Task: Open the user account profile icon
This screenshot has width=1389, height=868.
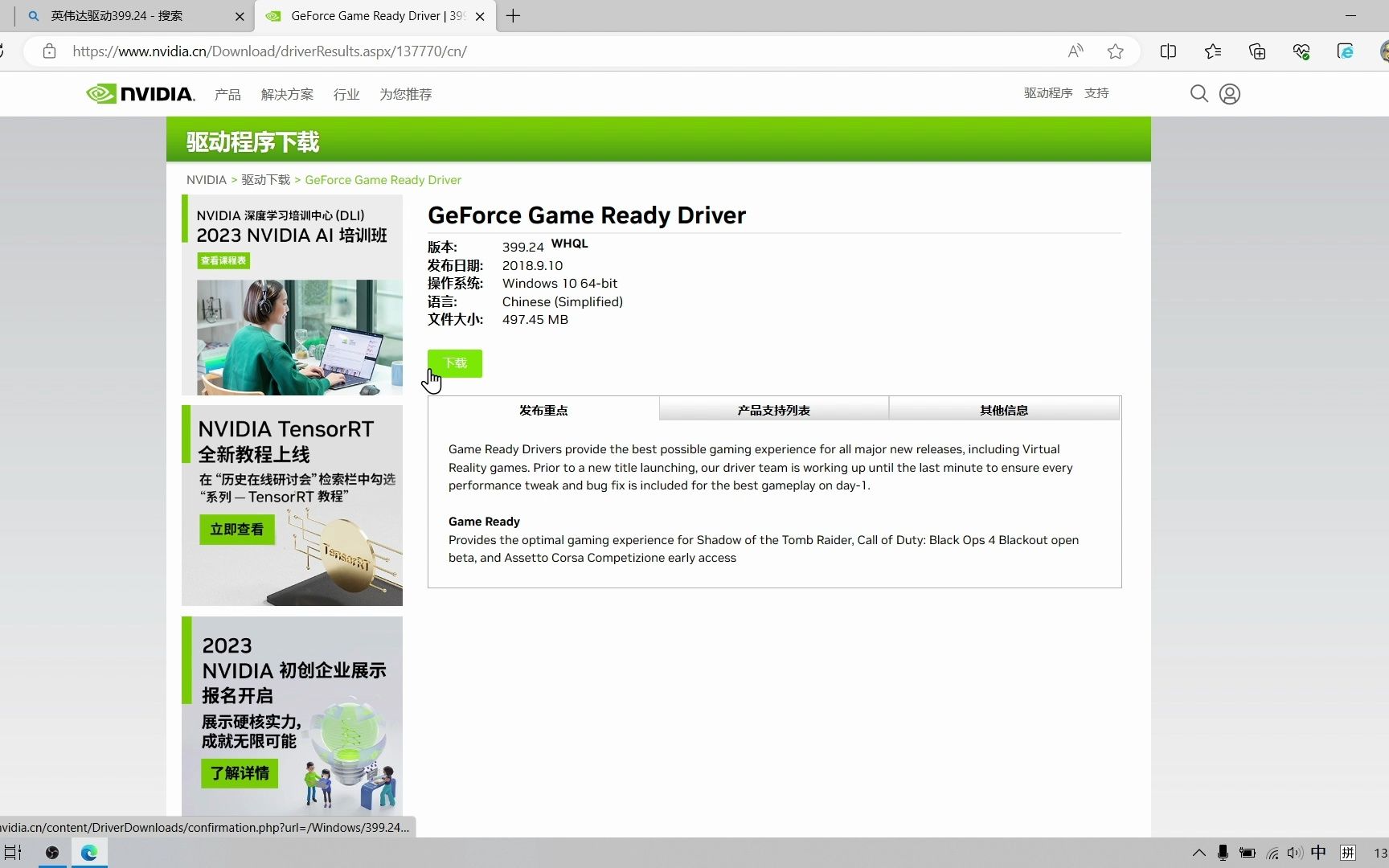Action: click(x=1230, y=94)
